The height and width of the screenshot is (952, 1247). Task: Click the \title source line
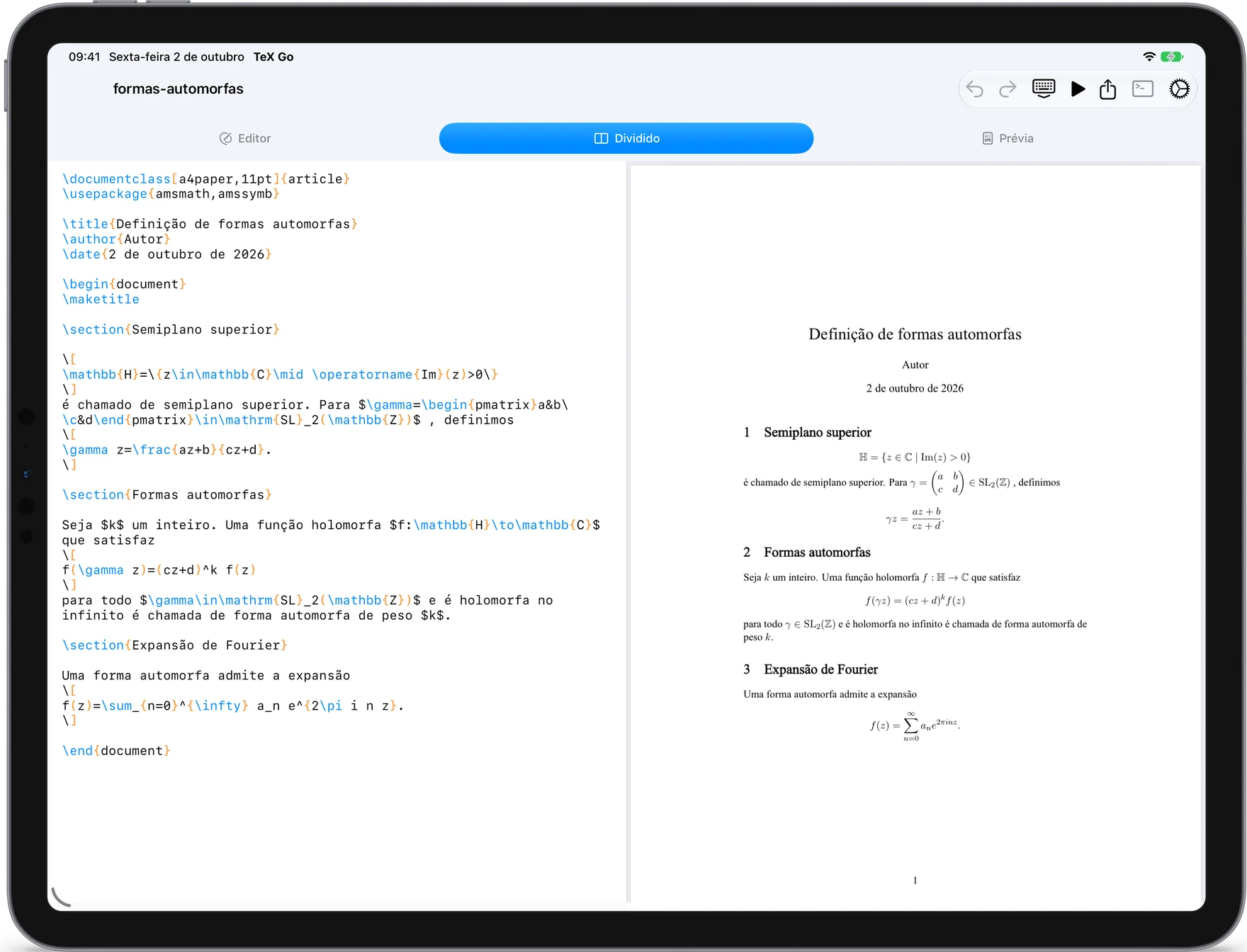pos(210,224)
